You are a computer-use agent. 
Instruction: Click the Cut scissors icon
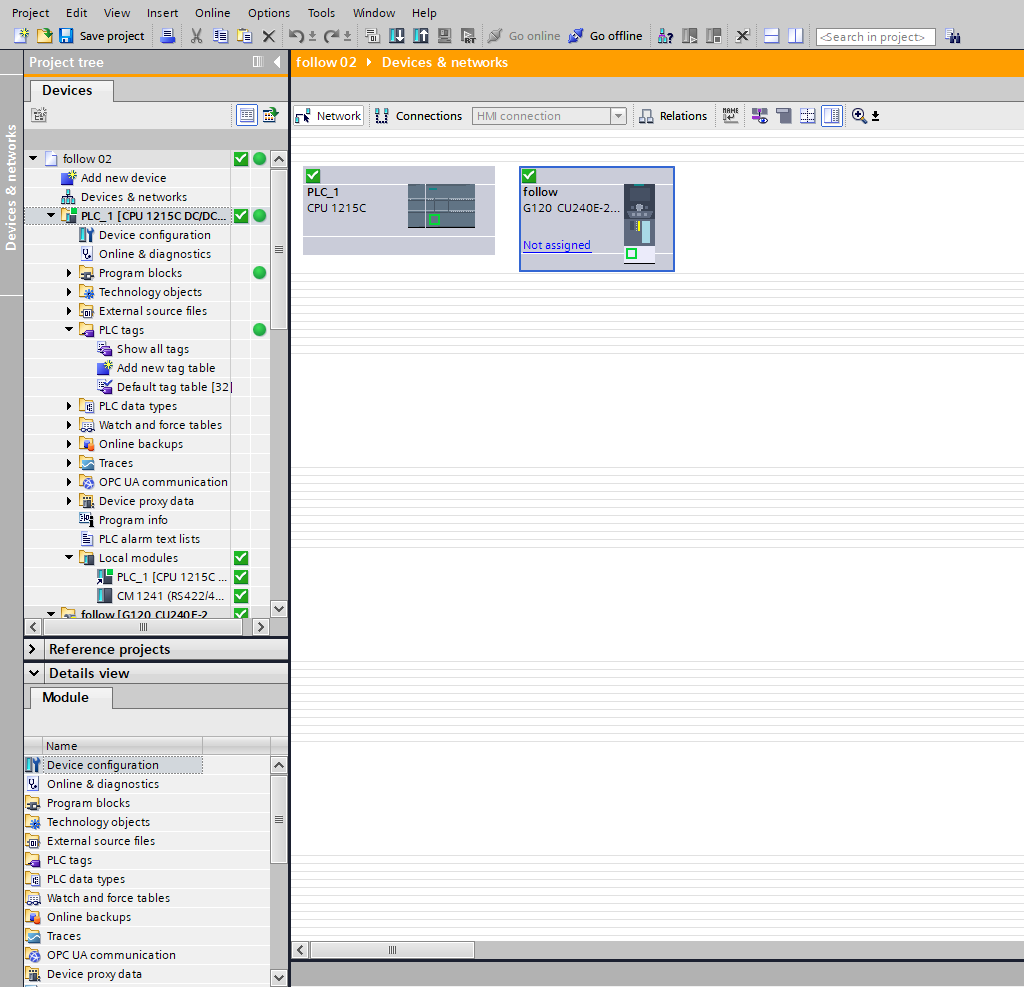[196, 36]
